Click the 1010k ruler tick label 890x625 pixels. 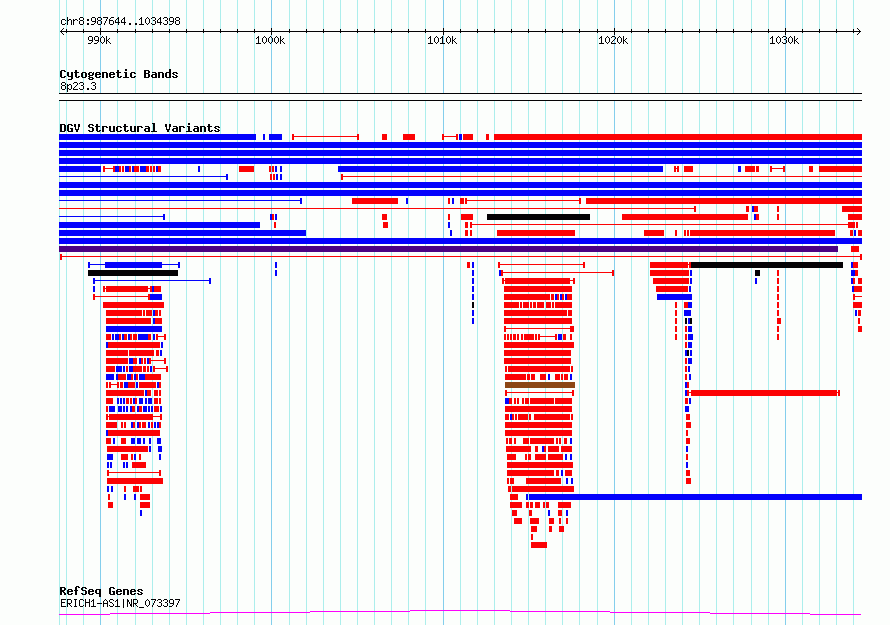click(x=442, y=40)
